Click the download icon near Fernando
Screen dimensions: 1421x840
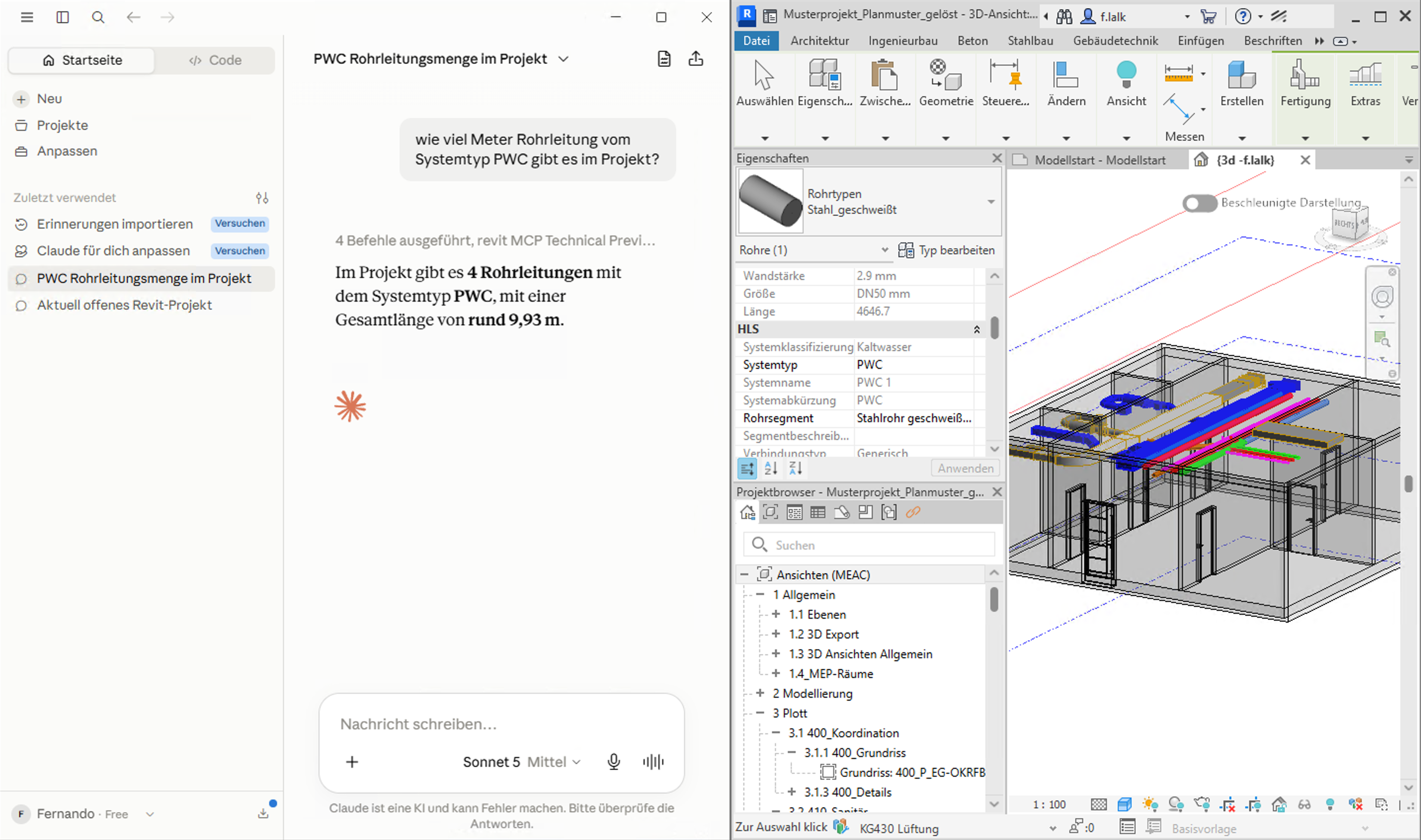click(x=264, y=813)
